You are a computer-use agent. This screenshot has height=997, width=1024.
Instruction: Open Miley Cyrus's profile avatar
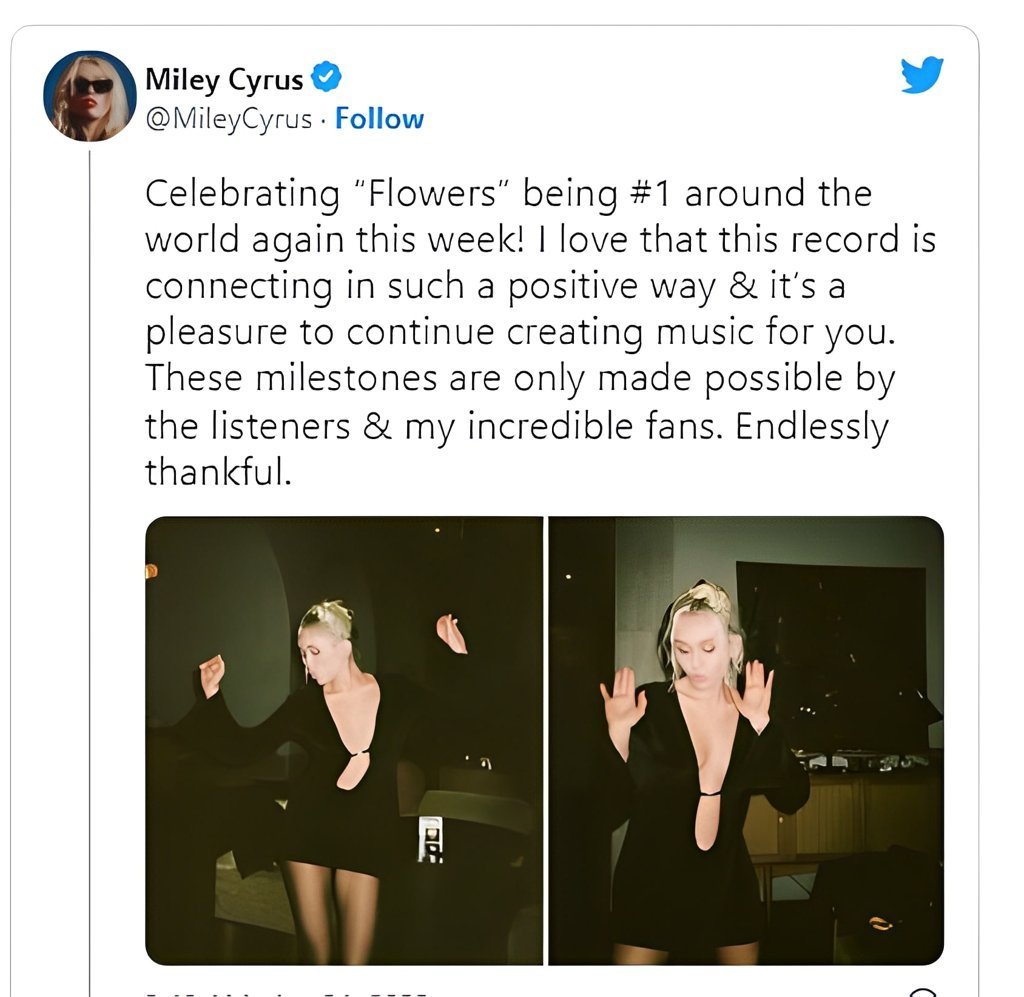coord(89,96)
